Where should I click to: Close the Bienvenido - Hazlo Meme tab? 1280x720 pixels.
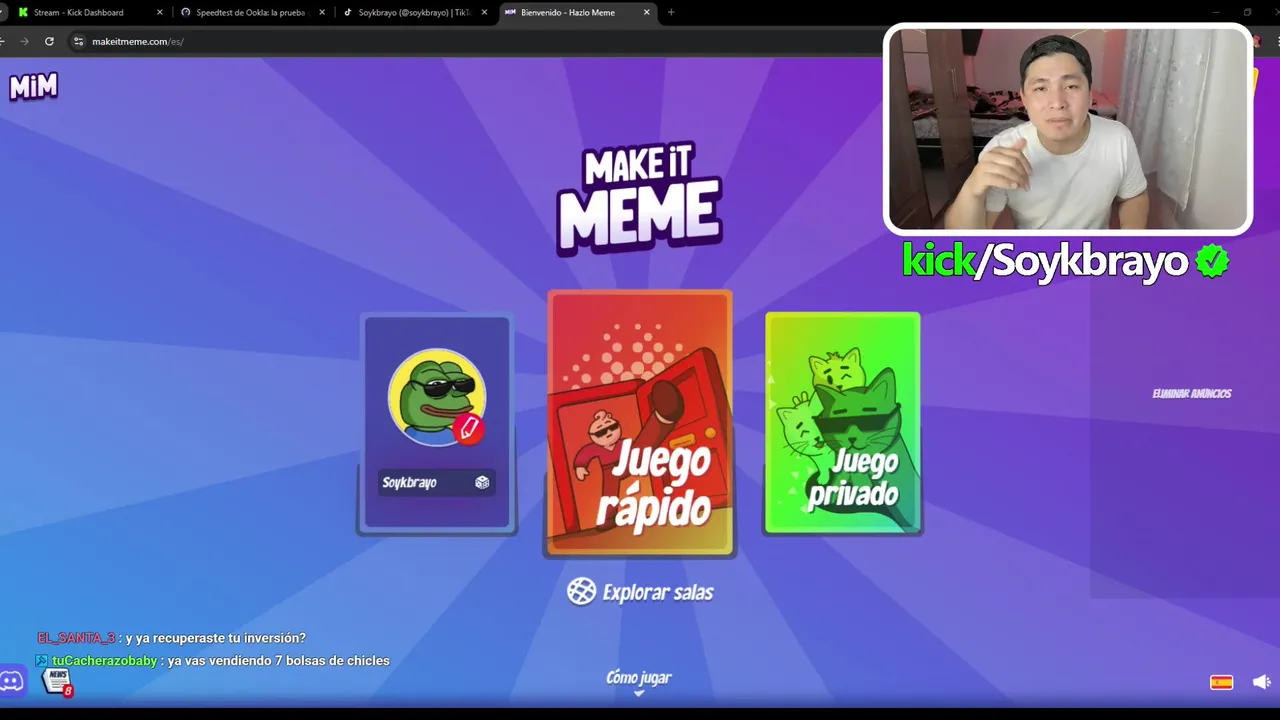pyautogui.click(x=646, y=12)
